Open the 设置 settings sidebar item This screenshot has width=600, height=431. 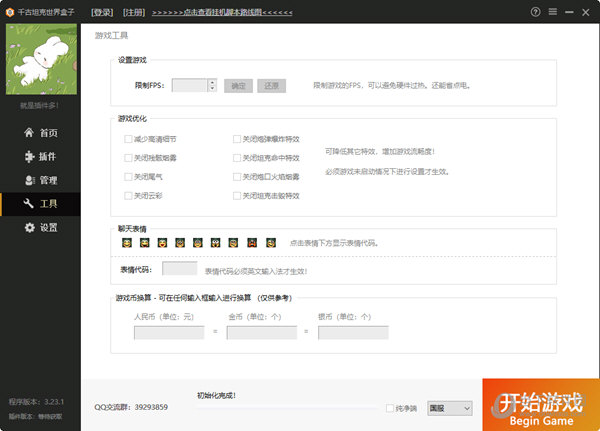click(41, 228)
